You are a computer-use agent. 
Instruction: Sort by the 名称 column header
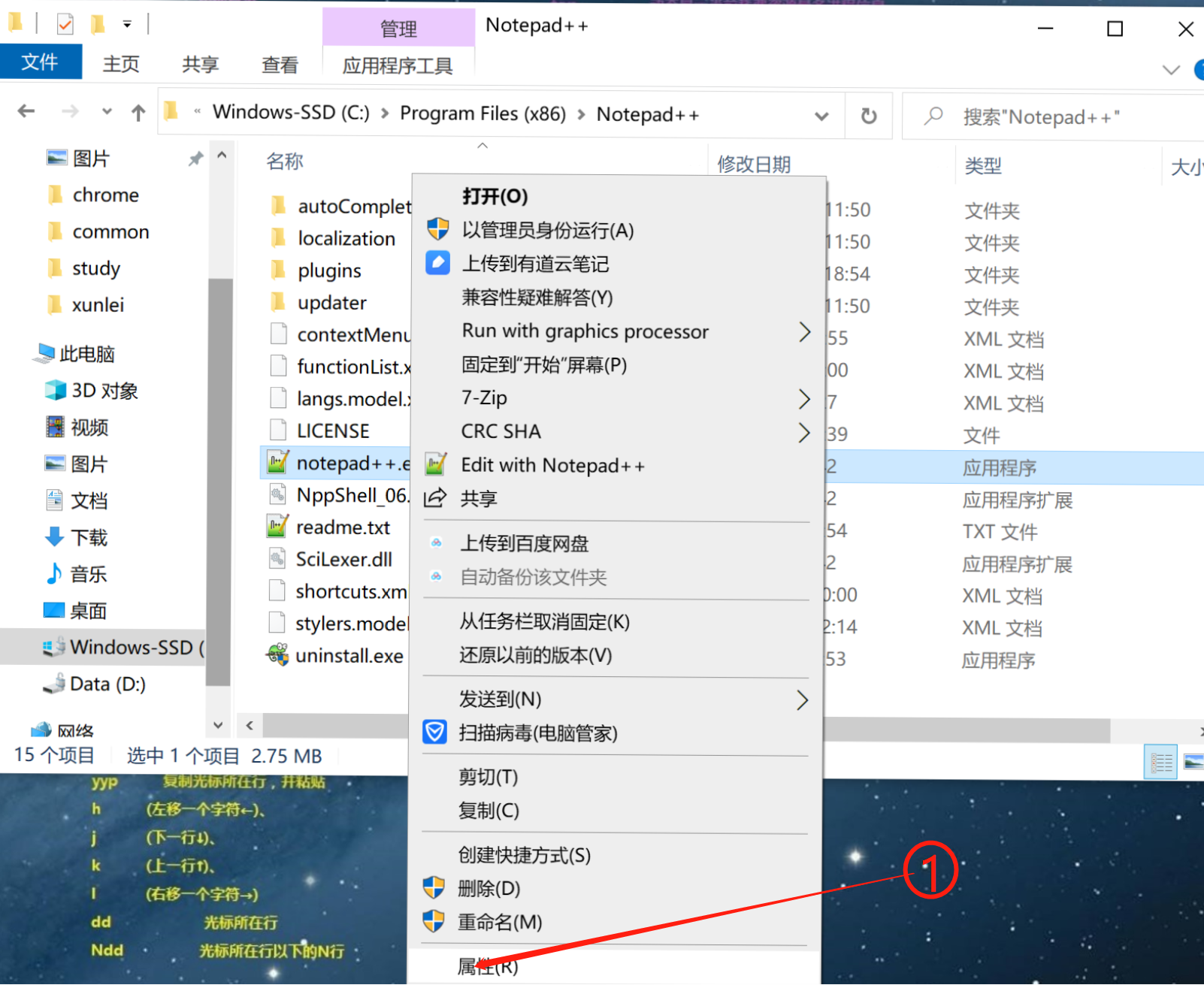pos(285,161)
